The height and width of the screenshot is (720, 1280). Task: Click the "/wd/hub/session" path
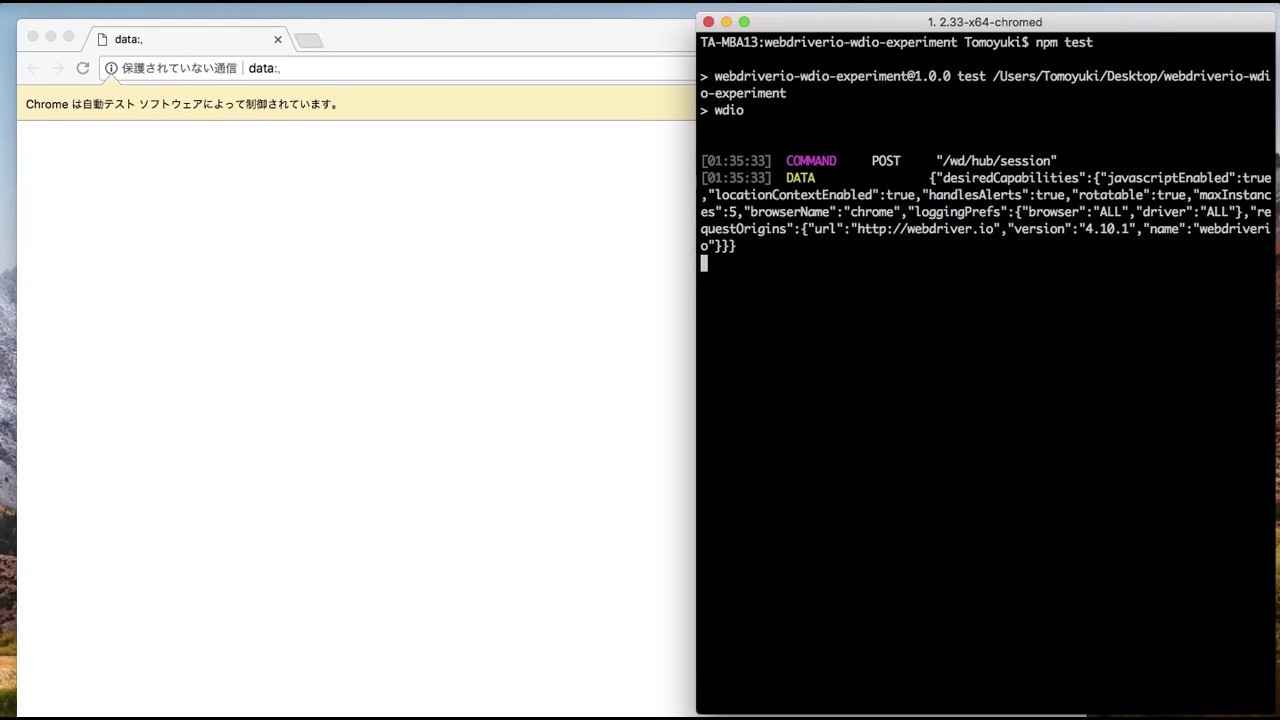click(x=996, y=161)
